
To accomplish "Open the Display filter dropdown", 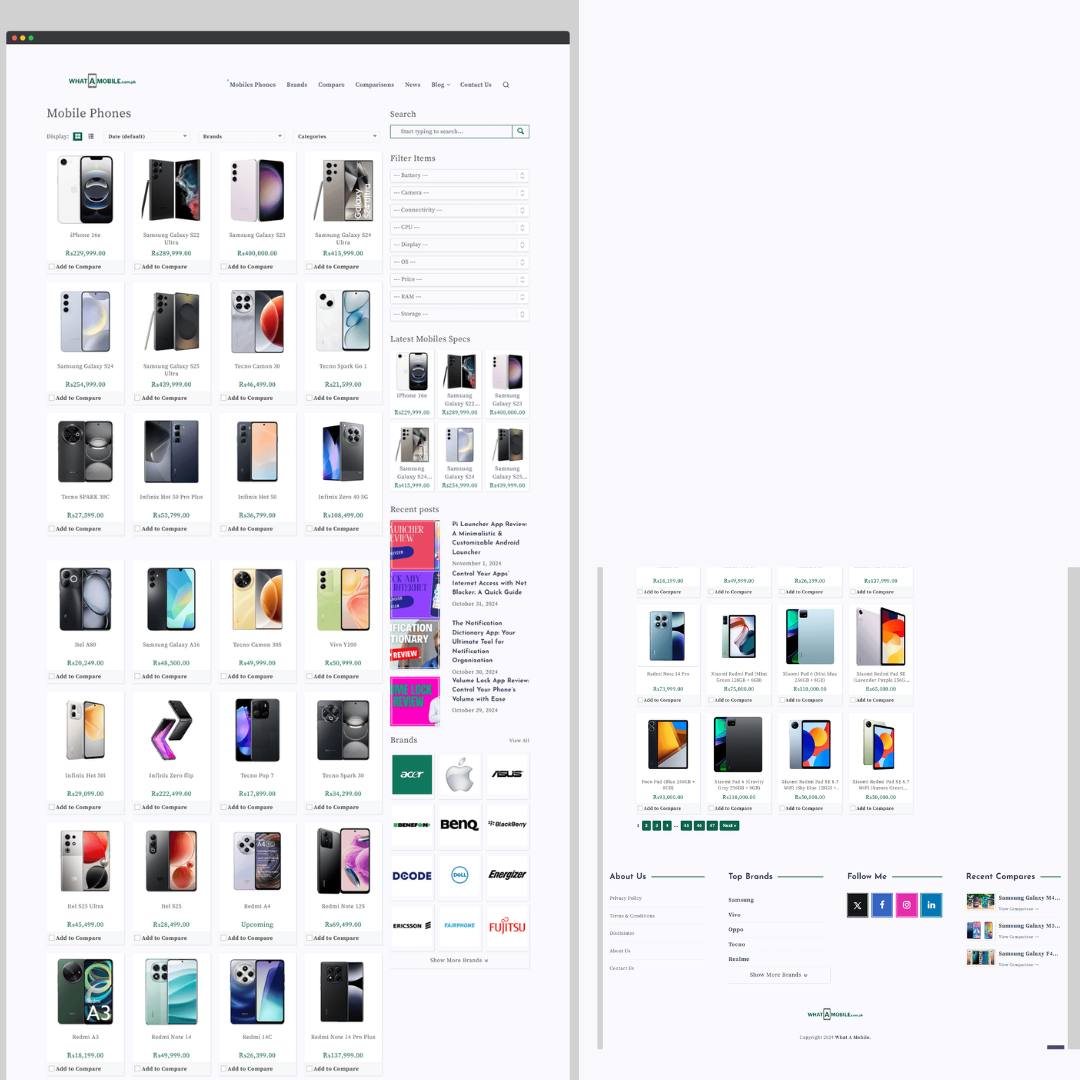I will (x=459, y=245).
